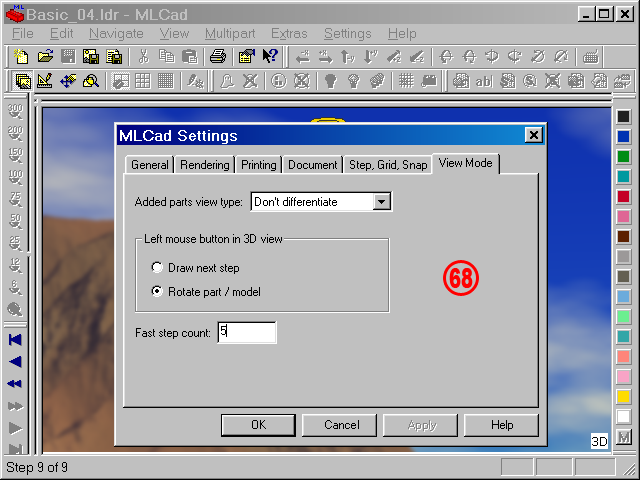Open the Navigate menu
Image resolution: width=640 pixels, height=480 pixels.
point(116,33)
